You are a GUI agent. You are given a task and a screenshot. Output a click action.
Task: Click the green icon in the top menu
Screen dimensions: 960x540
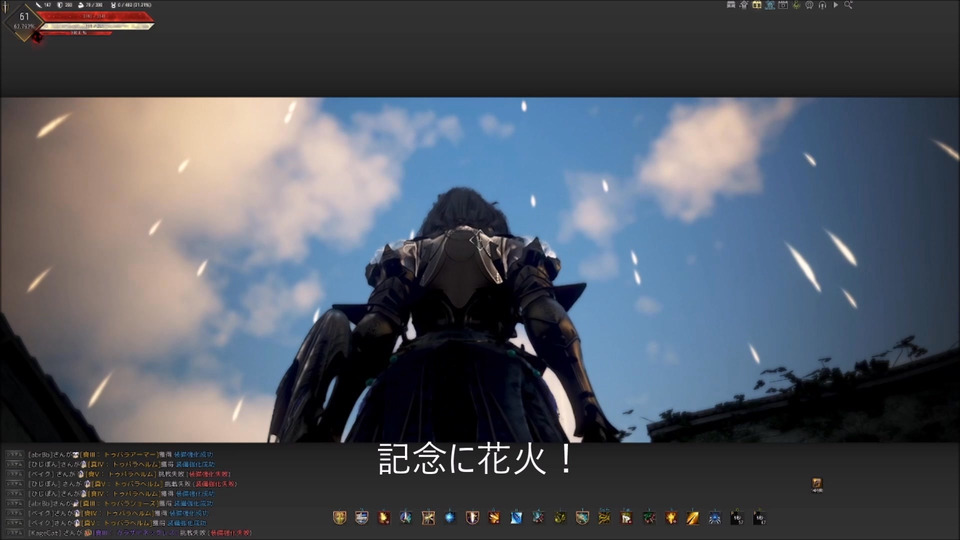(x=796, y=5)
